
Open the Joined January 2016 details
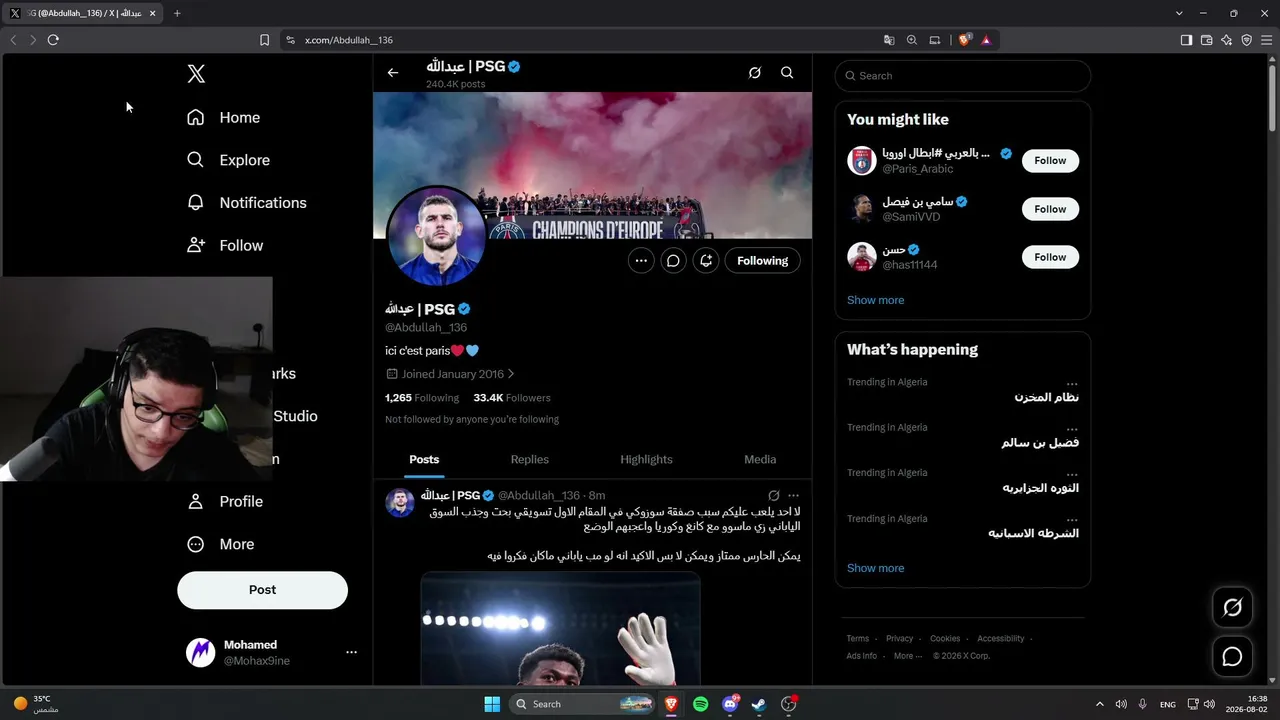(x=450, y=374)
